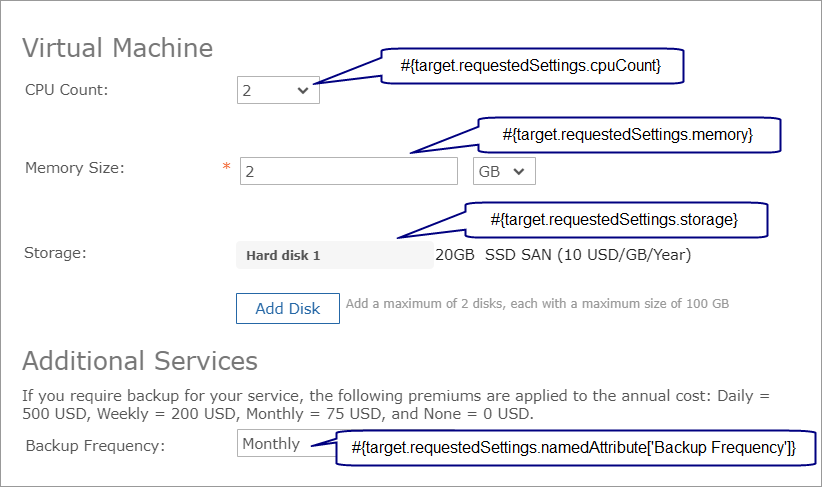Click the Additional Services heading

(x=139, y=360)
